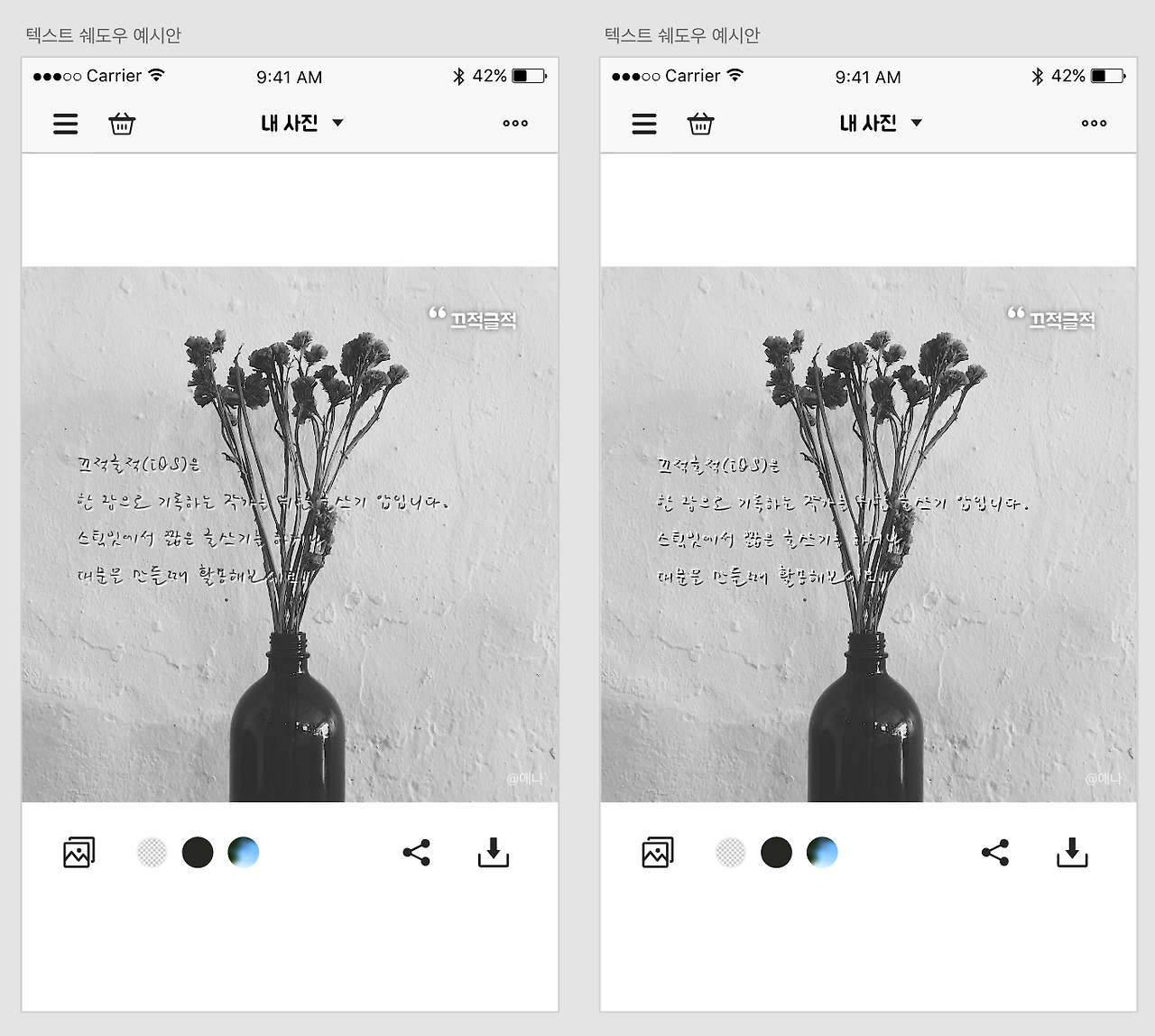Viewport: 1155px width, 1036px height.
Task: Expand the 내 사진 dropdown in left mockup
Action: (x=301, y=123)
